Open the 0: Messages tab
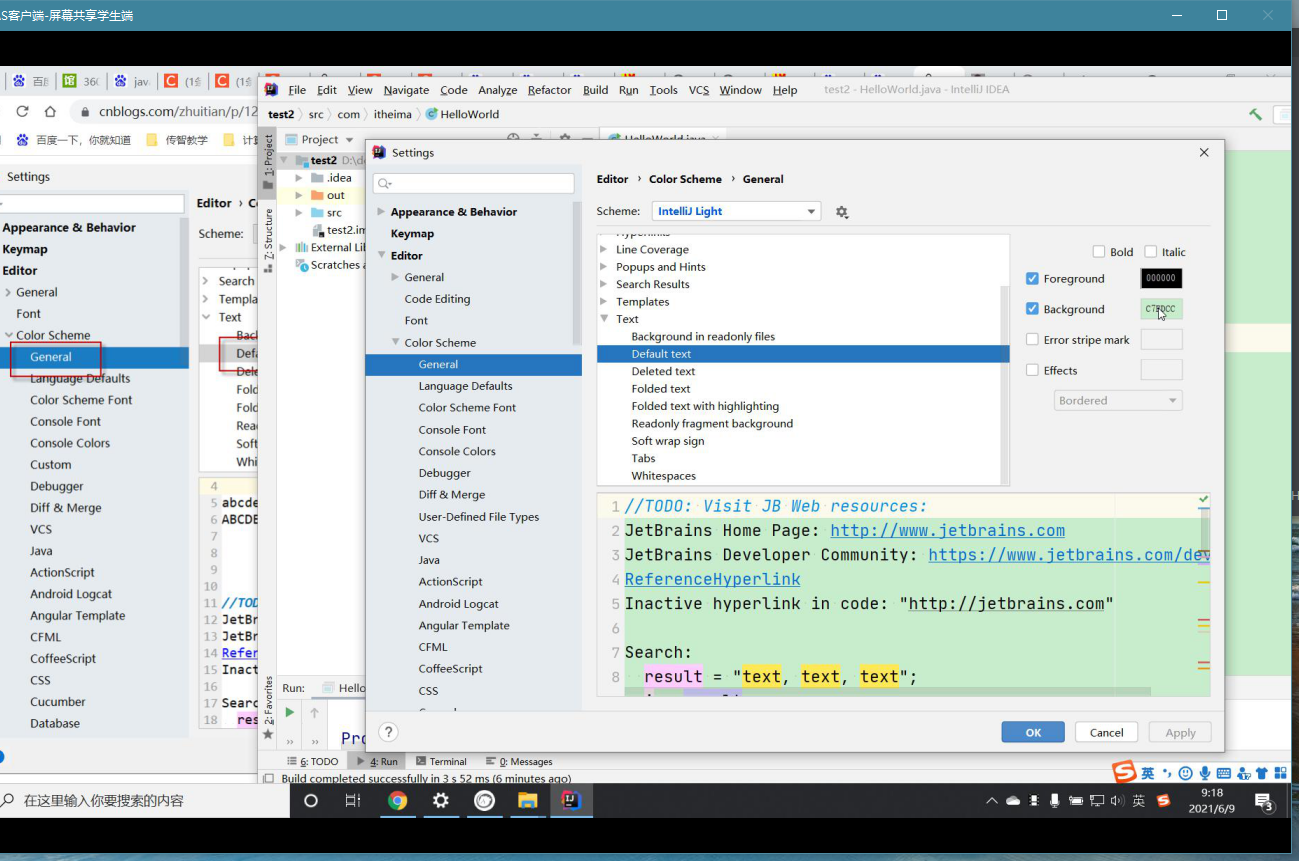The width and height of the screenshot is (1299, 861). click(x=519, y=762)
